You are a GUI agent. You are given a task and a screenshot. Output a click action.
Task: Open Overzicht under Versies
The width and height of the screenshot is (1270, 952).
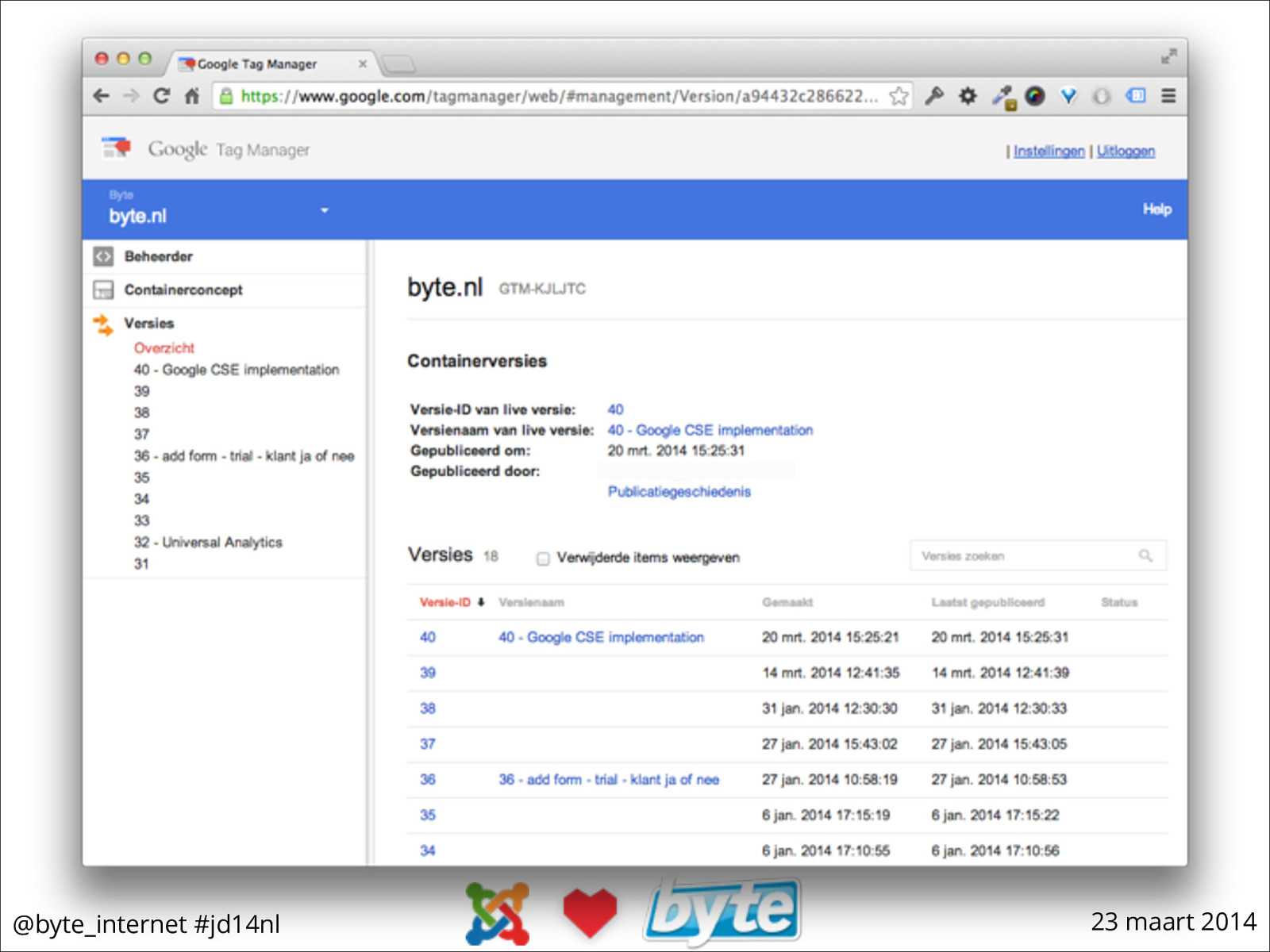pos(164,347)
